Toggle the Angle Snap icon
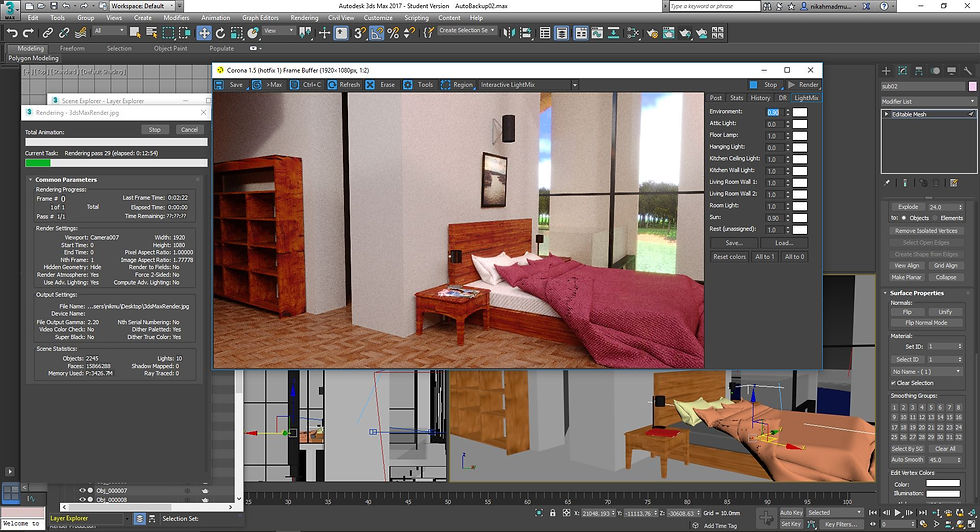 (376, 33)
